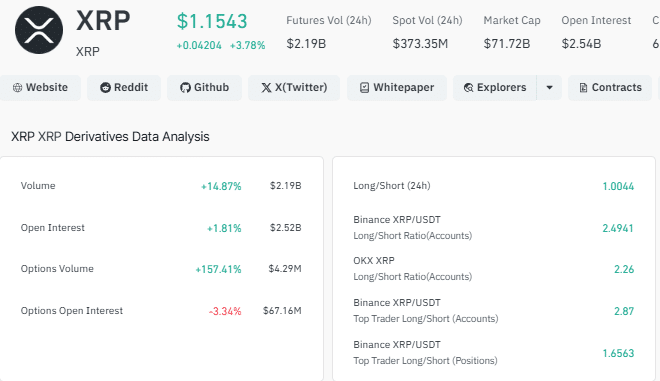Select the $2.19B value in Volume row
The image size is (660, 381).
(x=286, y=186)
